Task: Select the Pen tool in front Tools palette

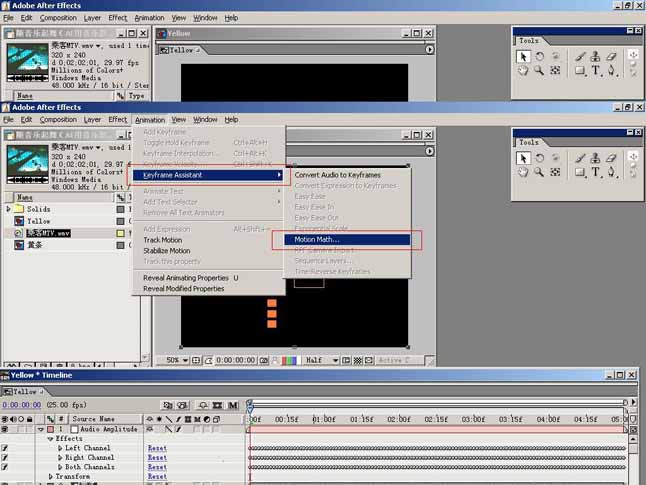Action: (612, 172)
